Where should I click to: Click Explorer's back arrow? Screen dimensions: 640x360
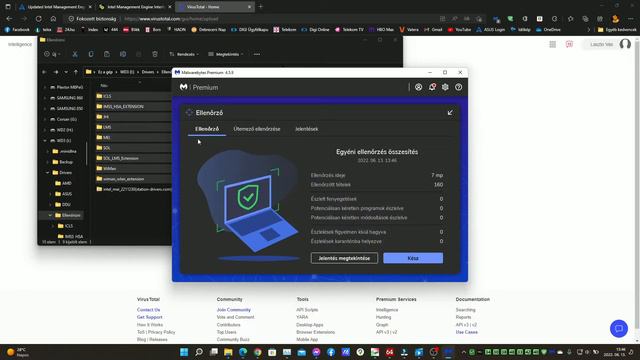[44, 72]
